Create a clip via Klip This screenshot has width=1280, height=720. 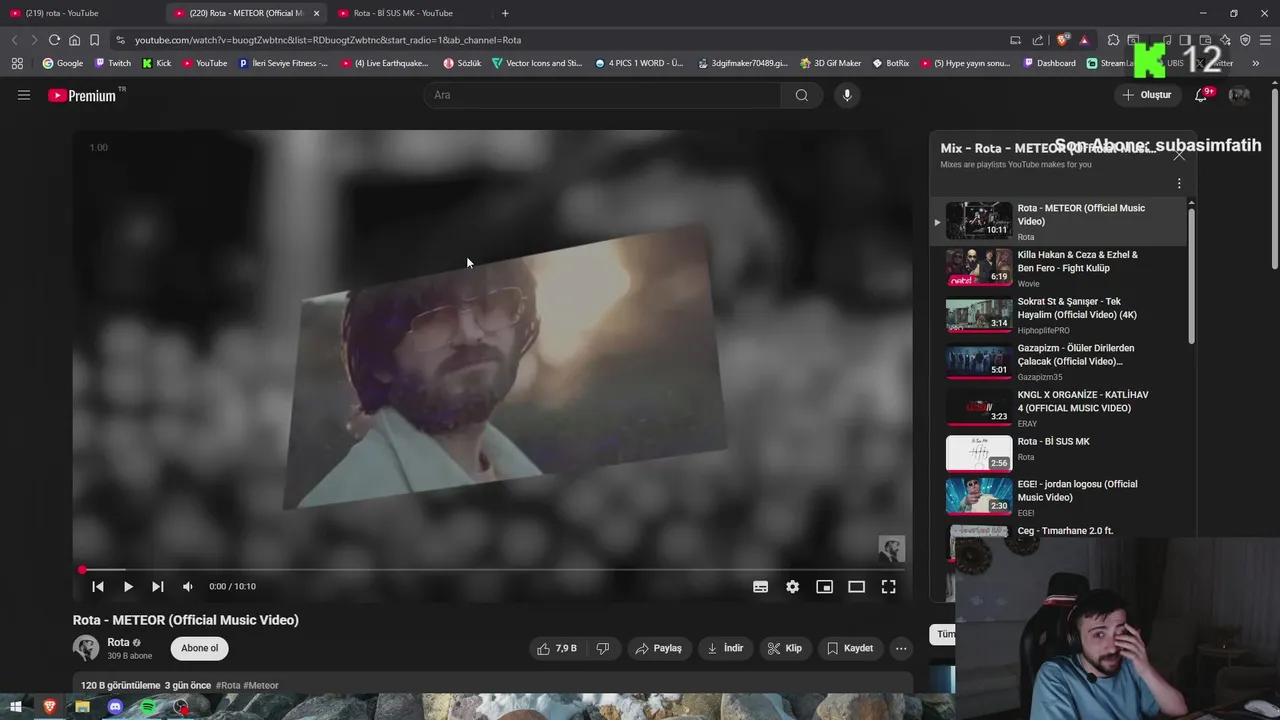784,648
